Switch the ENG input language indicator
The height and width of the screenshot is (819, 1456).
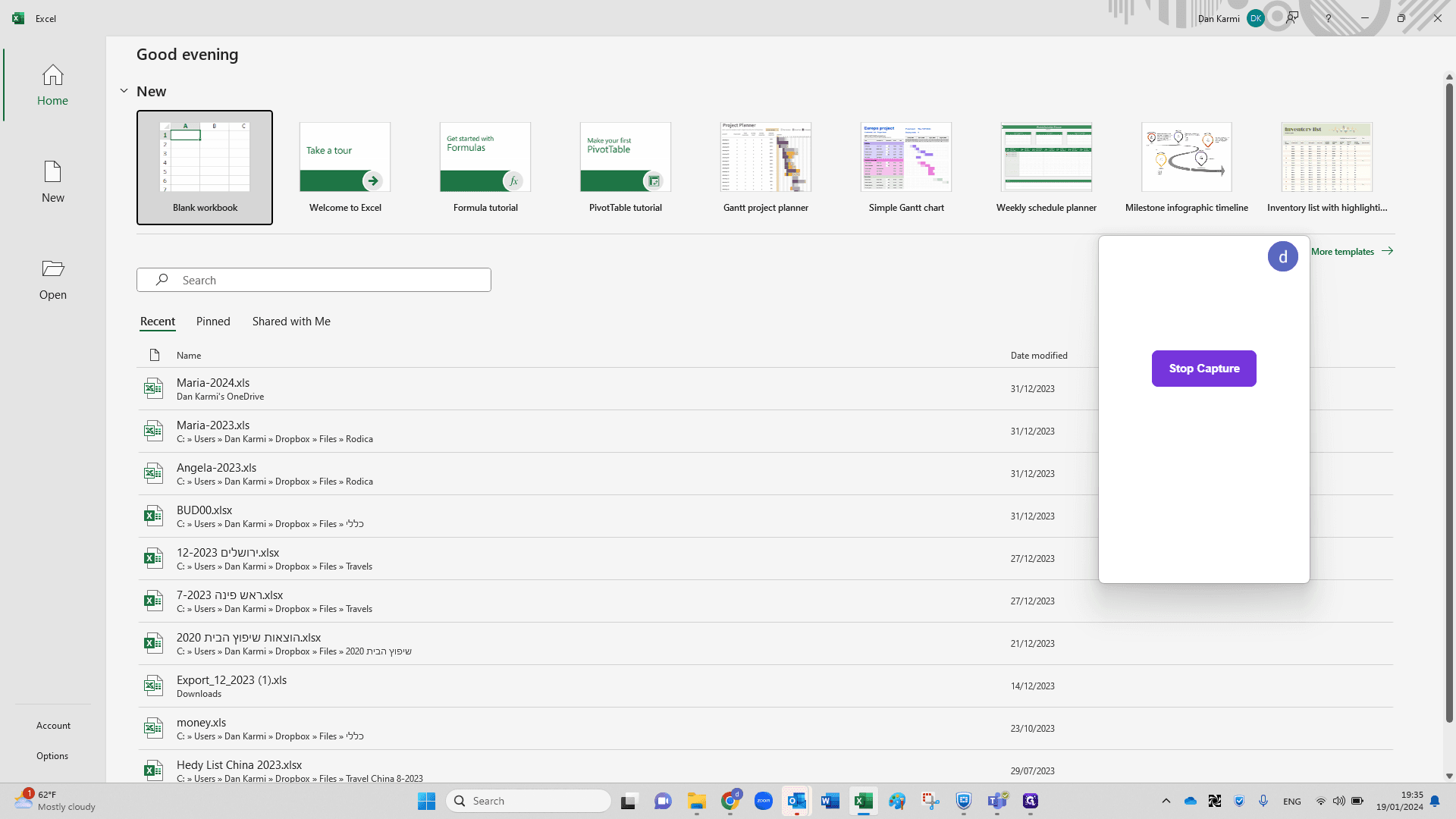1292,802
